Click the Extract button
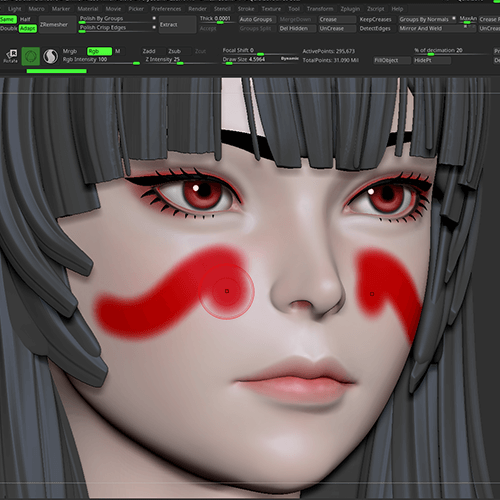This screenshot has height=500, width=500. 177,24
